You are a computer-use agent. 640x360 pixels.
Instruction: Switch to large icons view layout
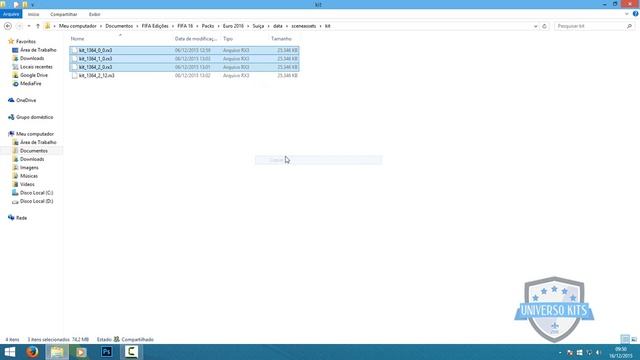coord(634,339)
